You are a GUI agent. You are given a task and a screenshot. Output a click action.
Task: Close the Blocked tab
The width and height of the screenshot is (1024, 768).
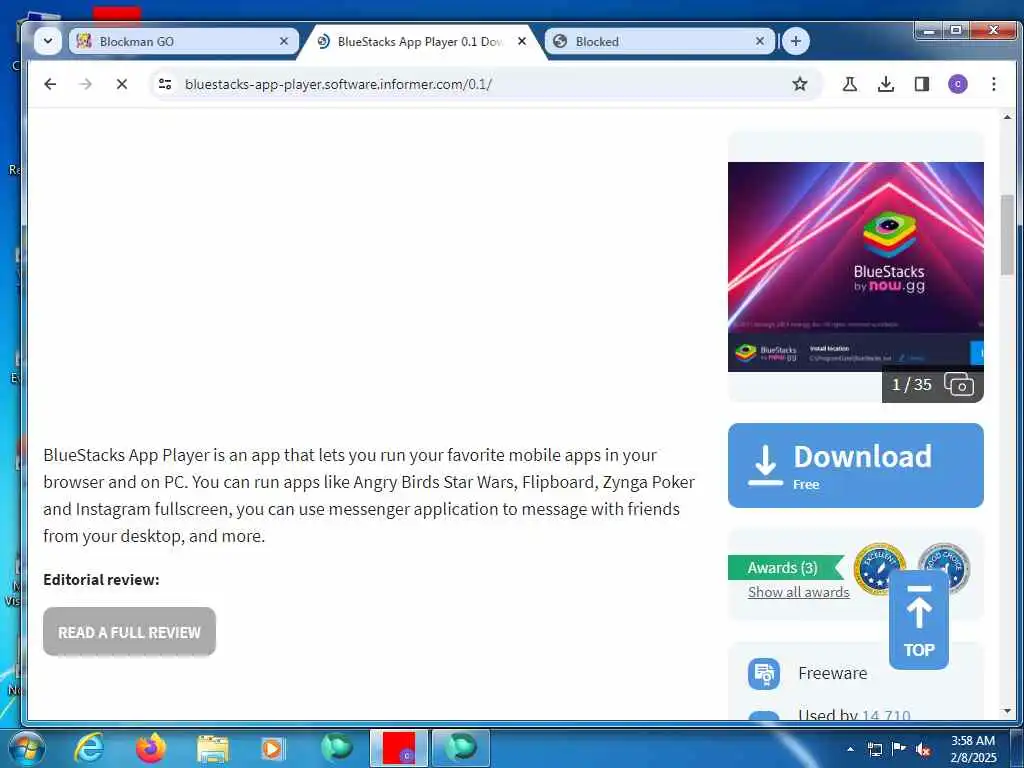(760, 41)
